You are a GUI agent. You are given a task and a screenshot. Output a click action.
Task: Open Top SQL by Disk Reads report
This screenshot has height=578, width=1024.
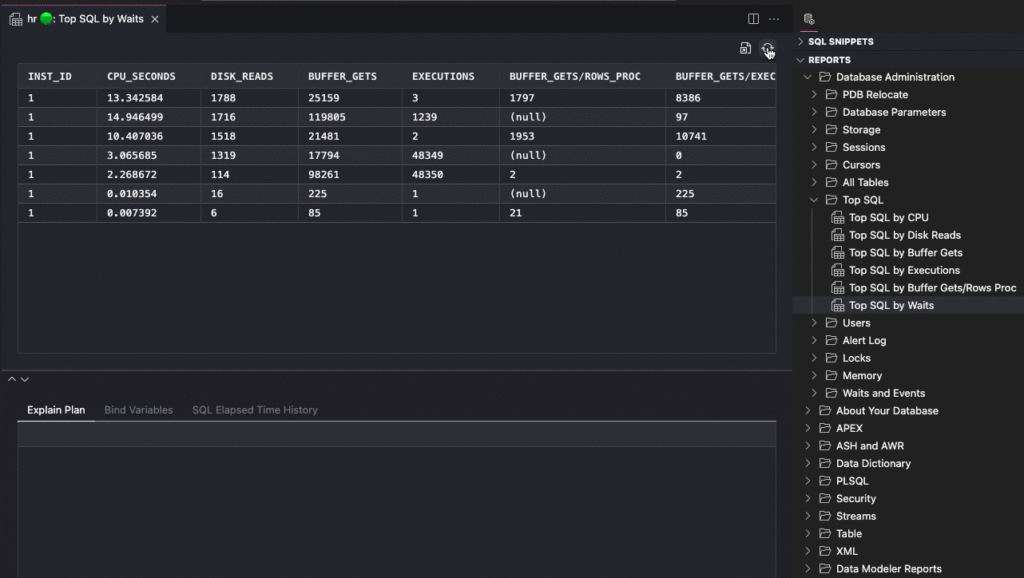pos(904,235)
